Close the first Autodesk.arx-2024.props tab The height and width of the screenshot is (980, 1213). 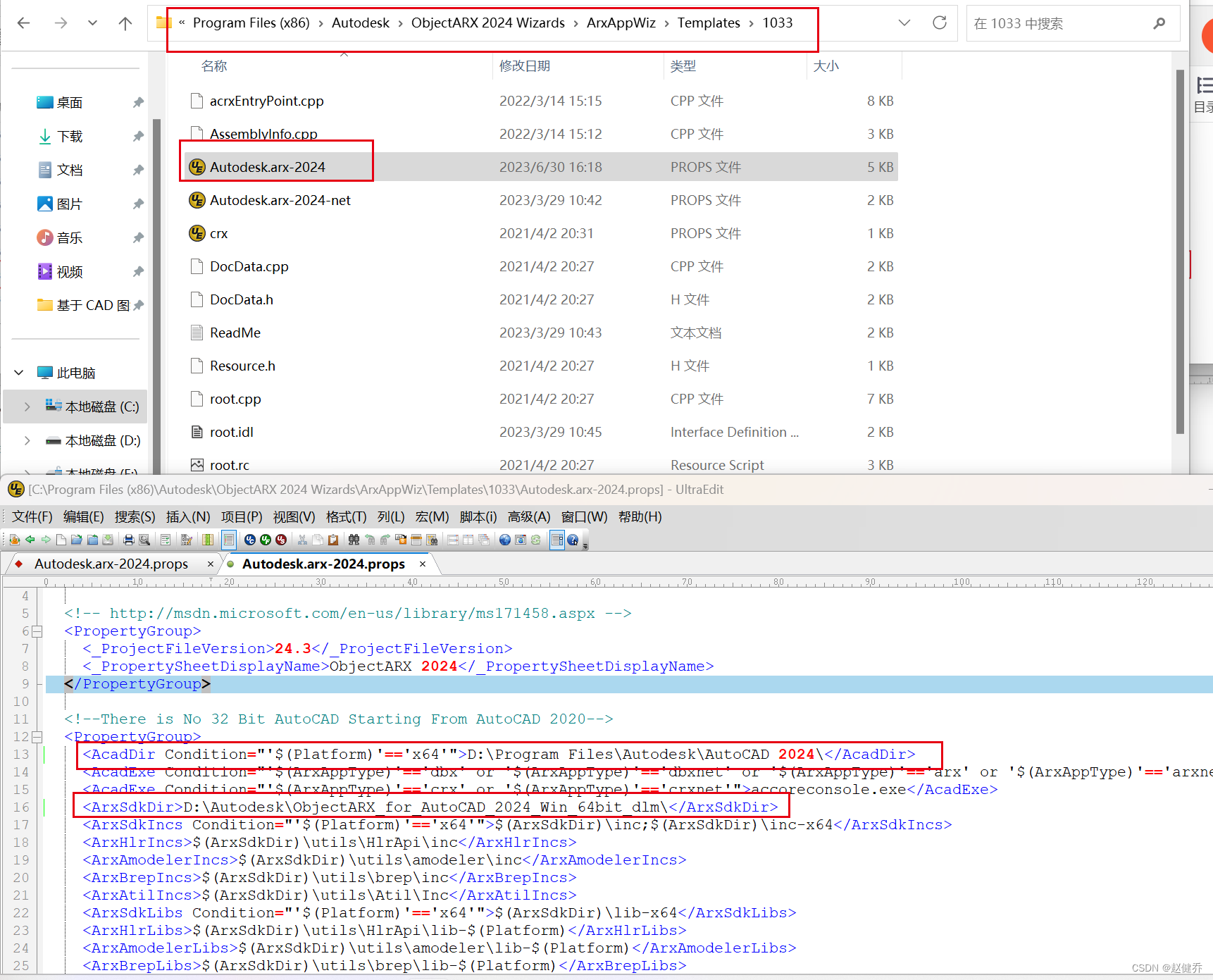[x=210, y=564]
